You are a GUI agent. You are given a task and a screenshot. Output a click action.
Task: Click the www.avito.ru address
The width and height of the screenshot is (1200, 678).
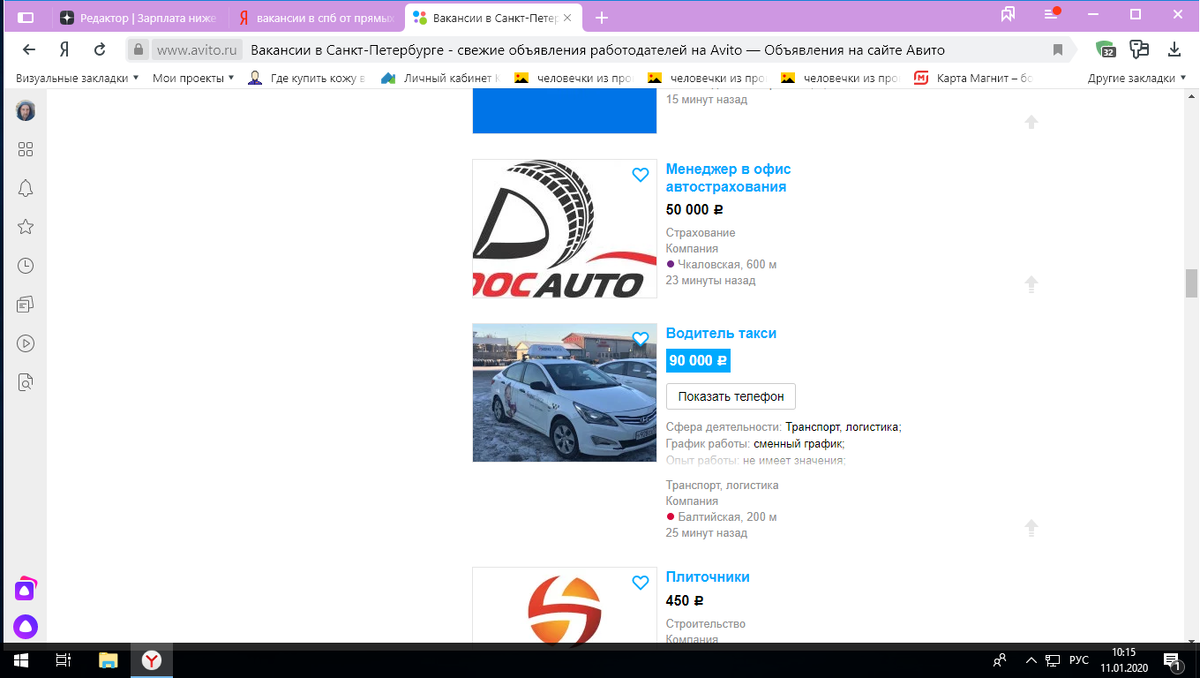point(198,50)
